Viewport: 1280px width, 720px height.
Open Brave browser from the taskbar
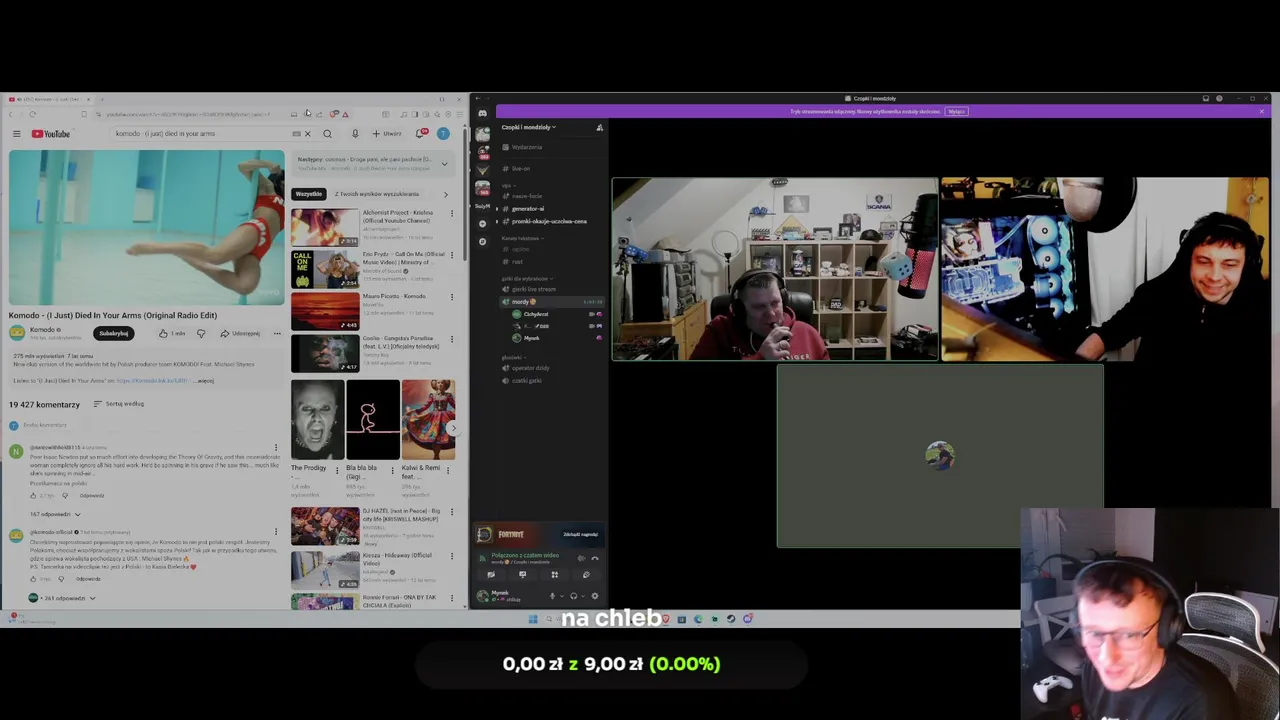[666, 619]
